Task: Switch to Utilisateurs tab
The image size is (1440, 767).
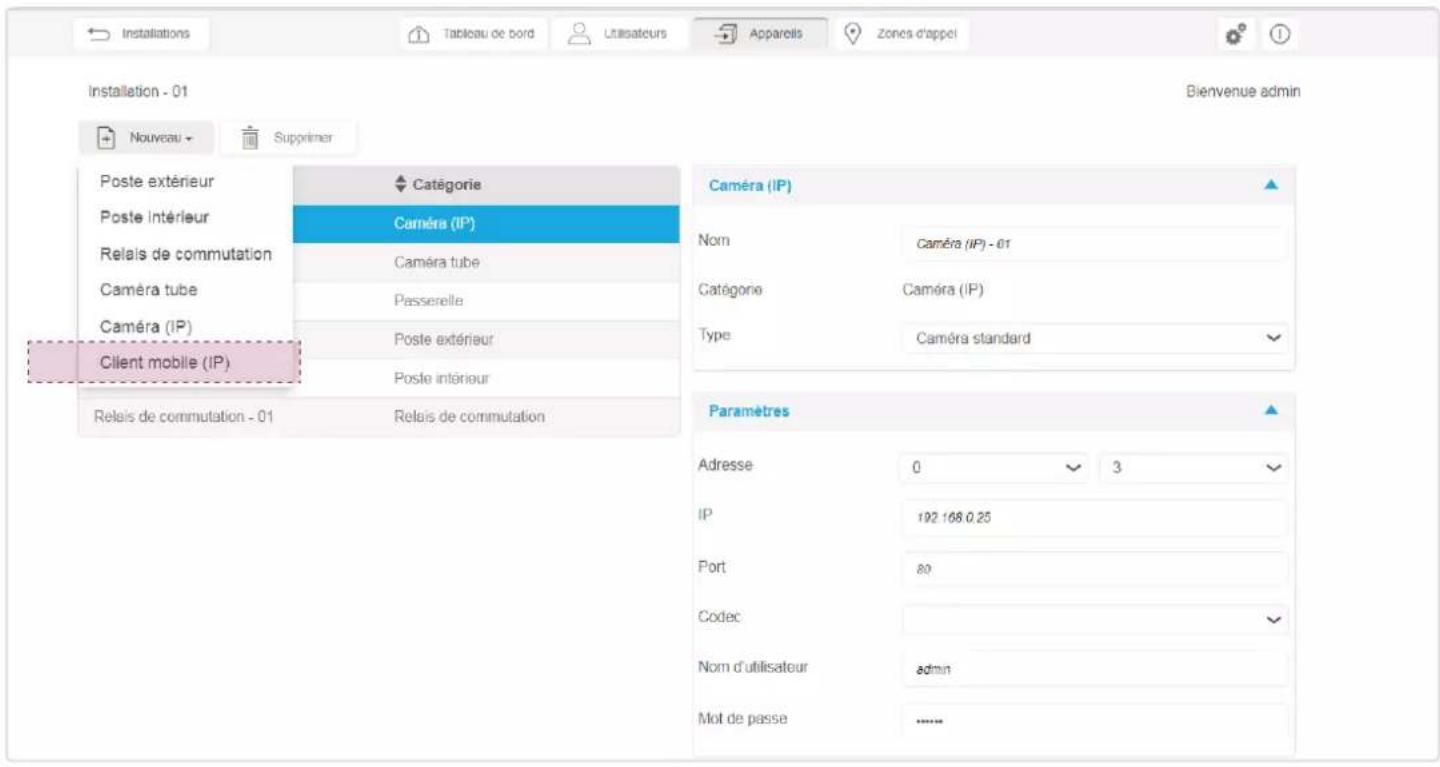Action: 620,33
